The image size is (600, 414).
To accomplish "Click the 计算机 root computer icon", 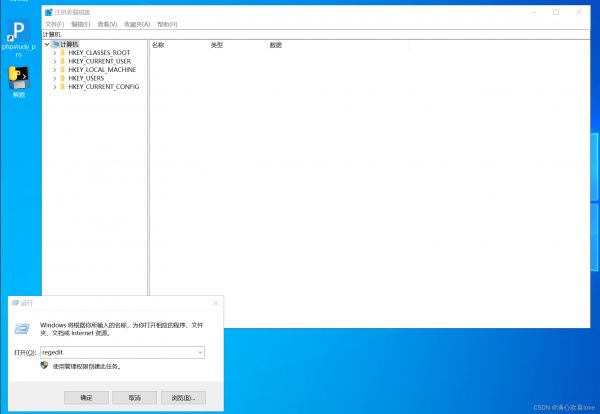I will coord(56,44).
